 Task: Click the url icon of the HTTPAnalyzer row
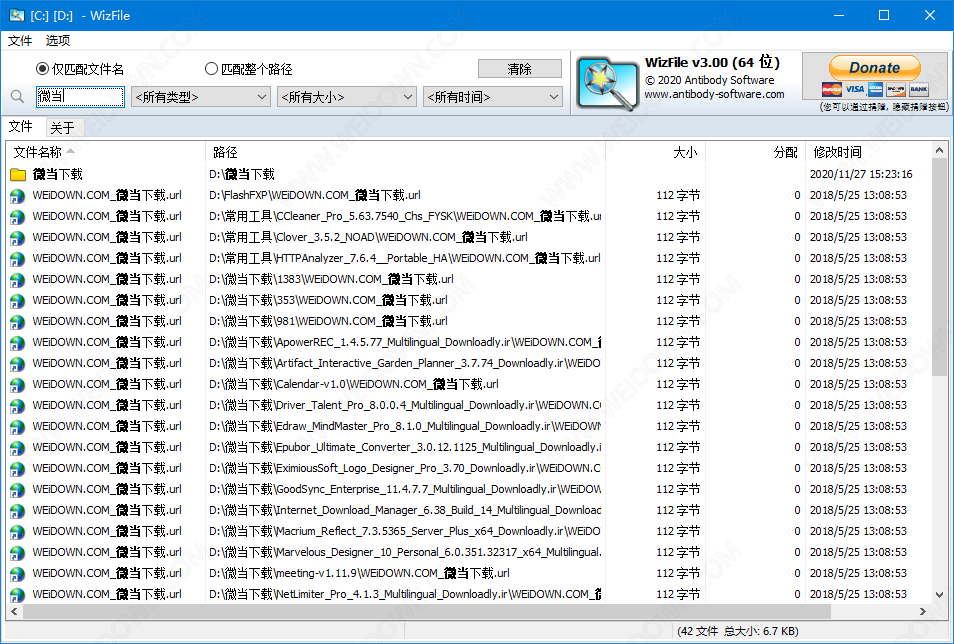point(18,259)
